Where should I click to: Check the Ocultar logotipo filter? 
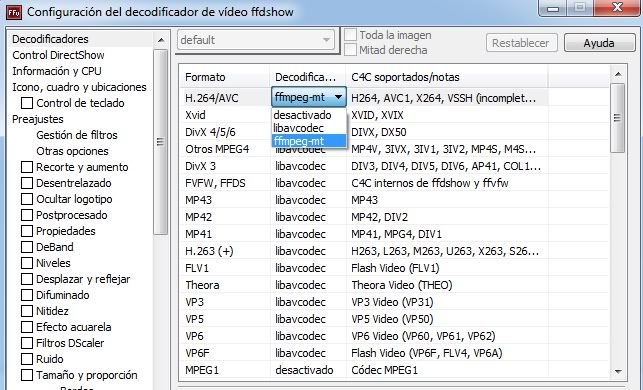click(27, 199)
